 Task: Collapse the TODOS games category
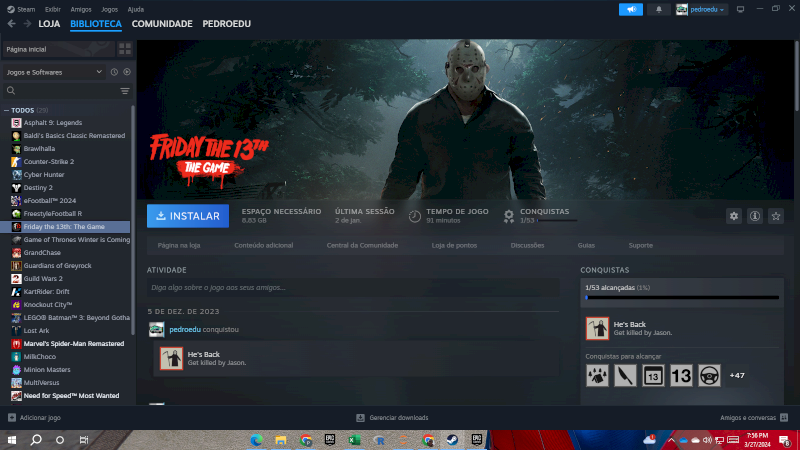[x=6, y=110]
